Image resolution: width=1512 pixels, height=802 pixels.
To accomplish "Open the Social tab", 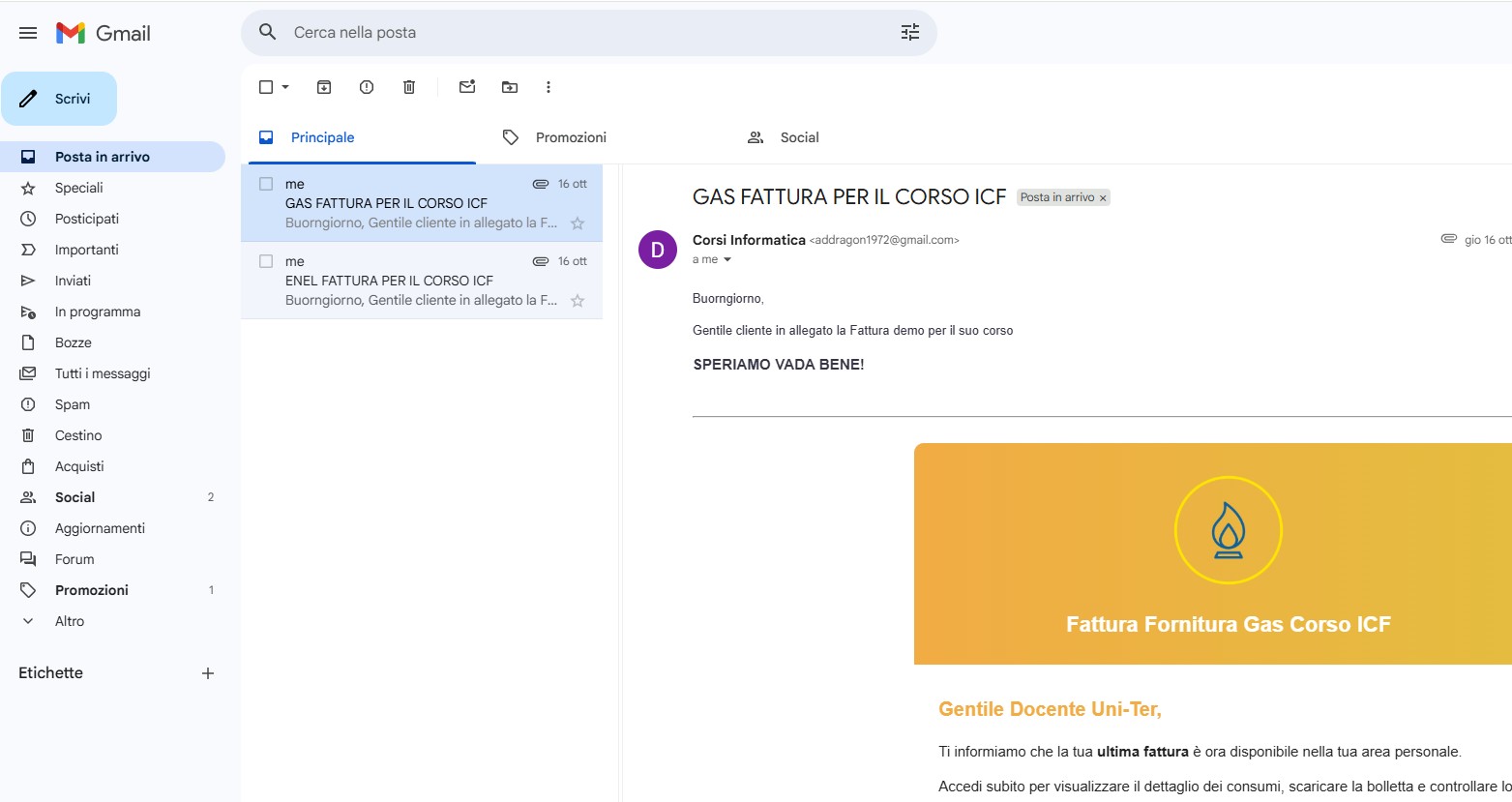I will pos(799,136).
